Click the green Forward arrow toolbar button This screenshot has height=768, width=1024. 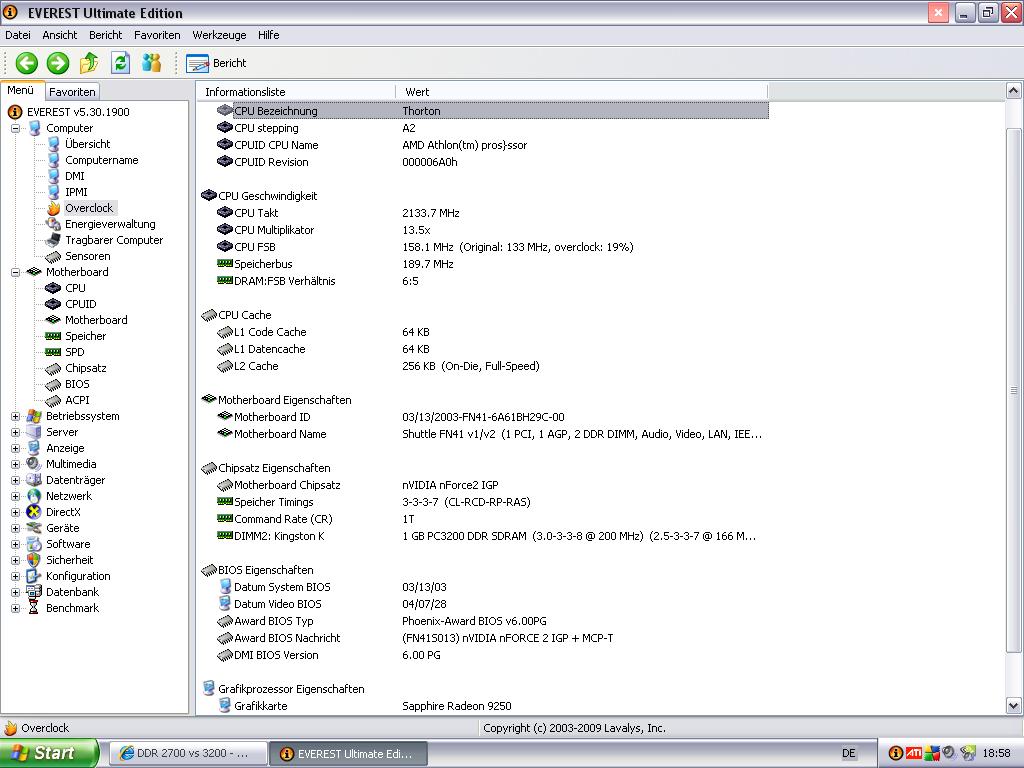[x=58, y=63]
